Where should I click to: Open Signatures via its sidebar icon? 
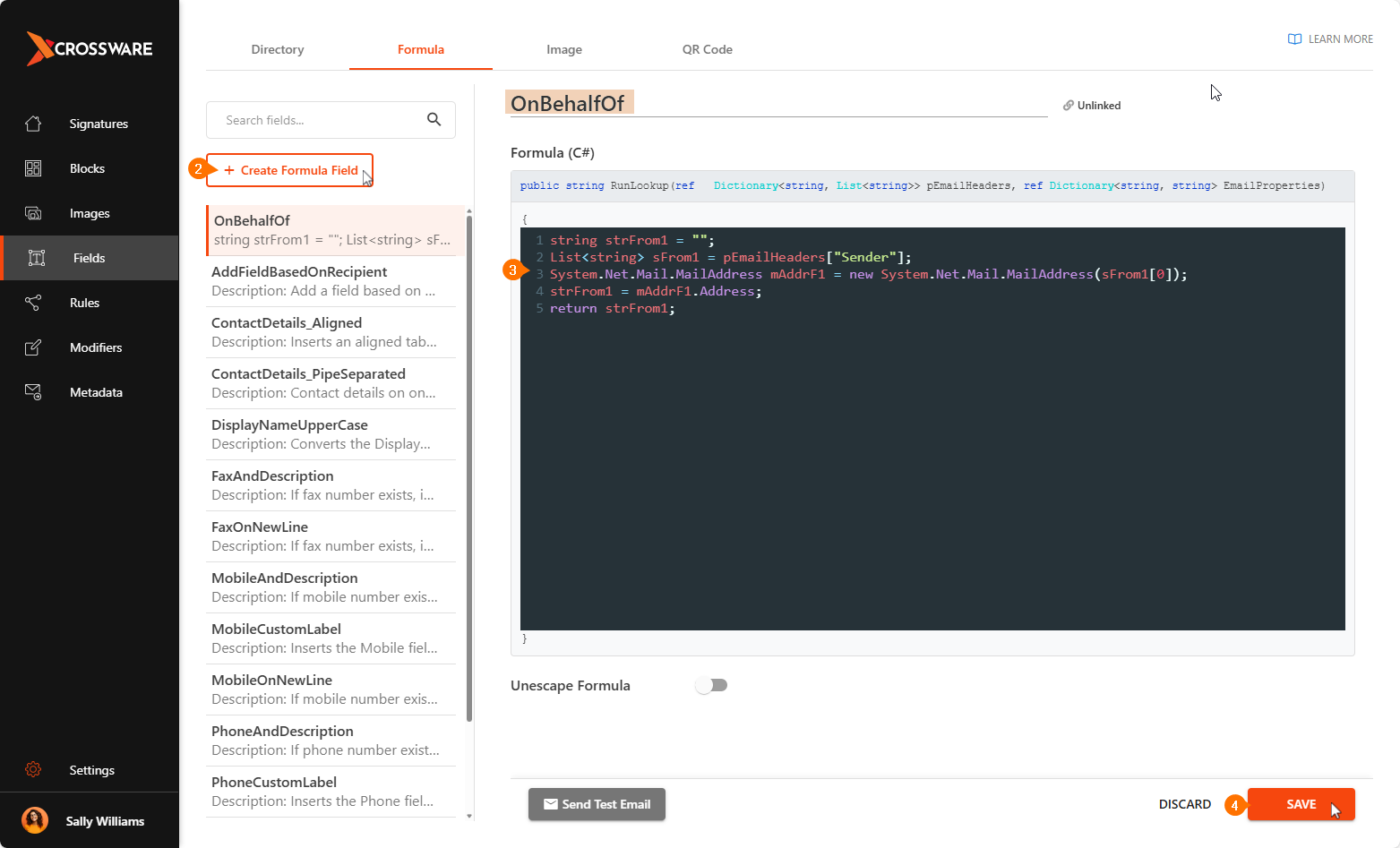tap(33, 124)
